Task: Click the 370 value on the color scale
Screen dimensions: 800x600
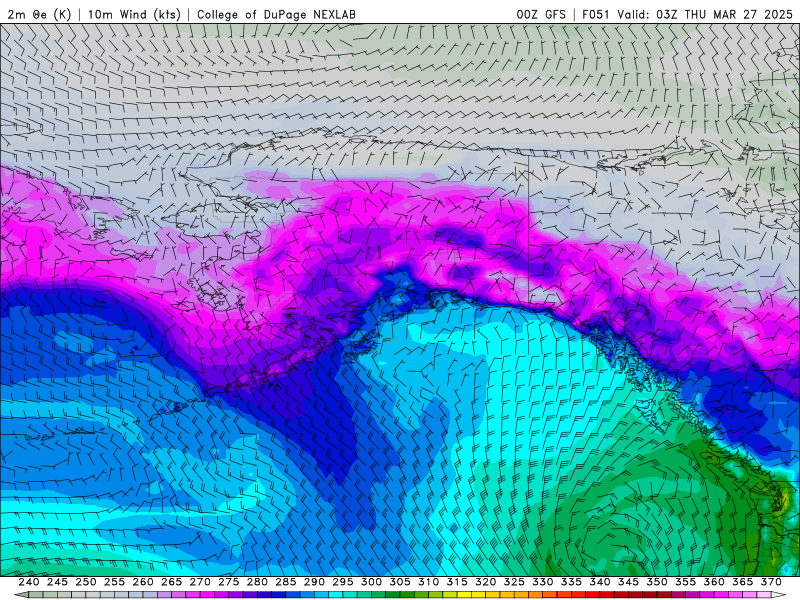Action: (x=771, y=582)
